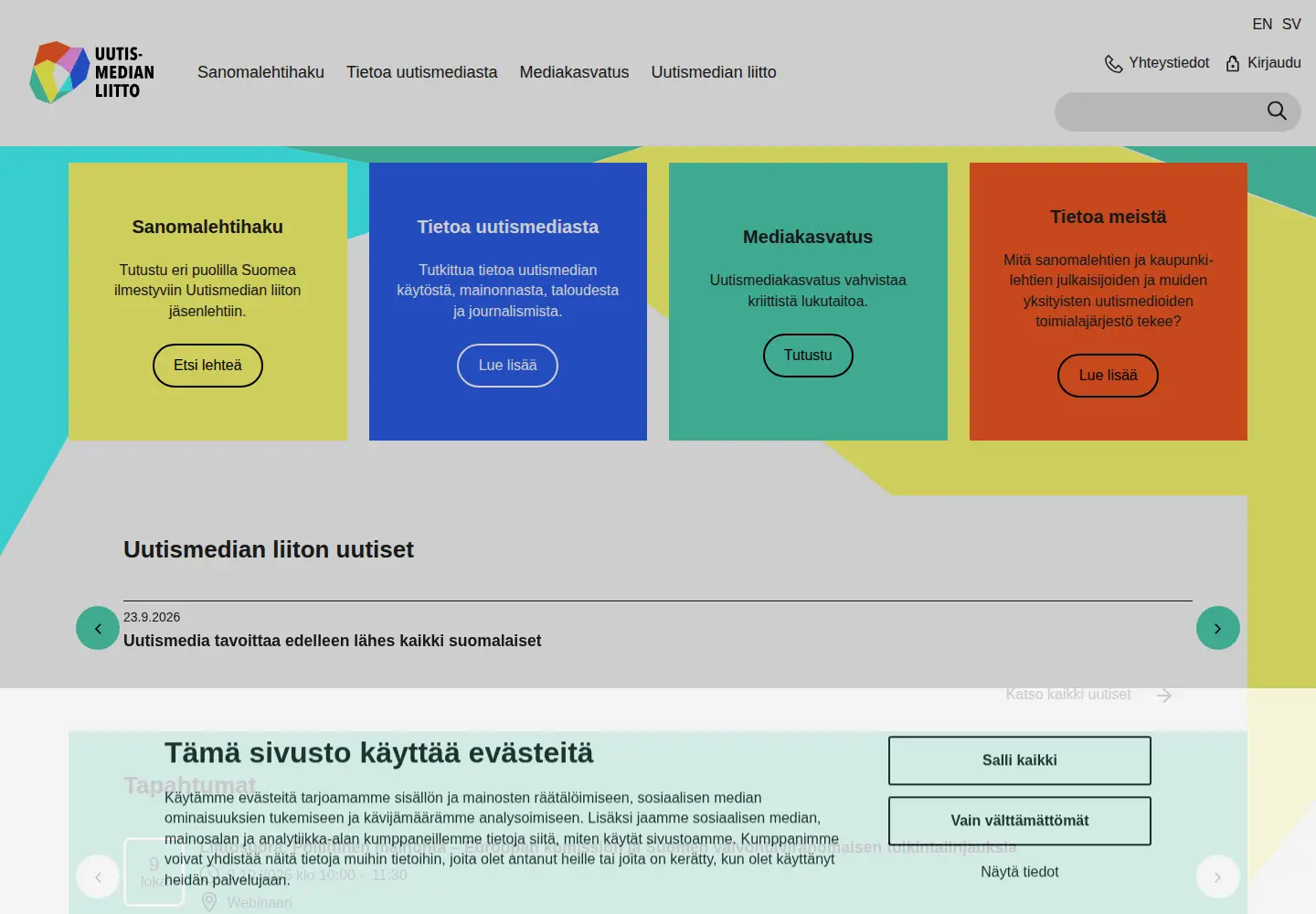Click the Tietoa meistä card heading
This screenshot has height=914, width=1316.
coord(1108,217)
